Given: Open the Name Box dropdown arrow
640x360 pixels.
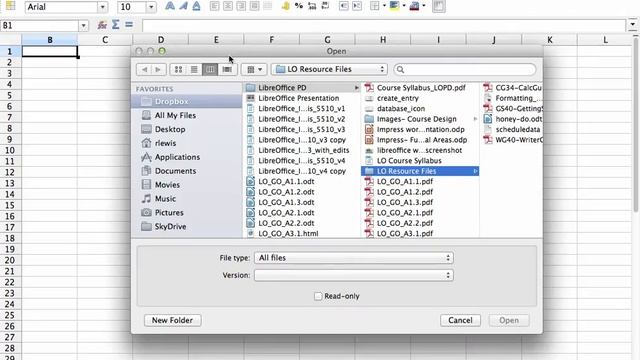Looking at the screenshot, I should 84,26.
